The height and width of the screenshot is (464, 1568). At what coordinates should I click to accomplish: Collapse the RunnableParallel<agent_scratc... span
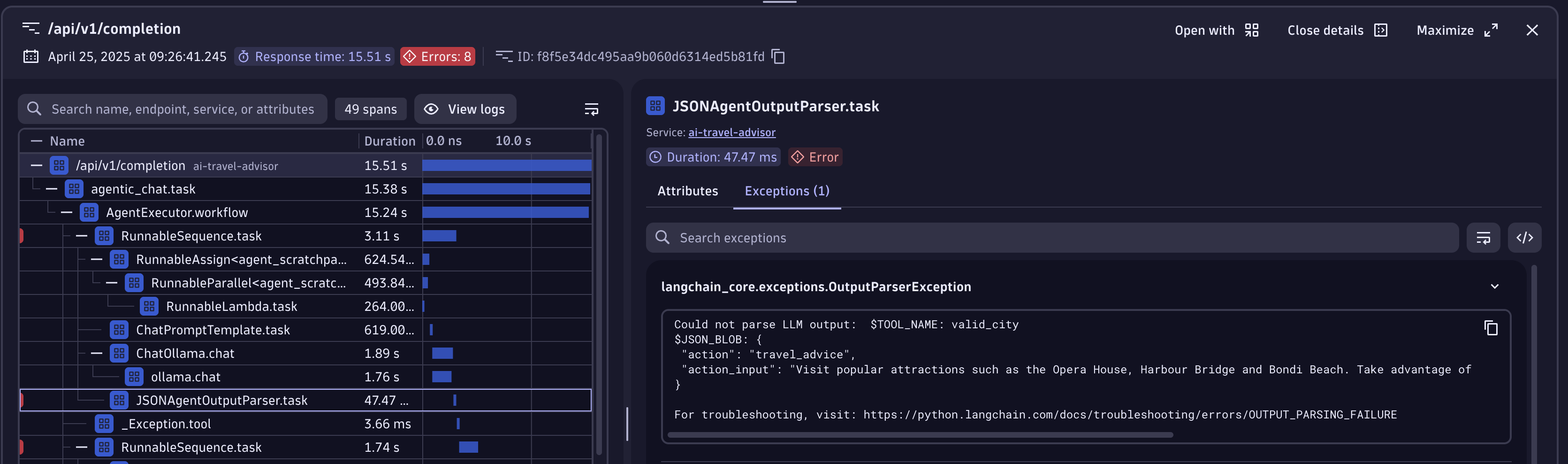click(111, 283)
